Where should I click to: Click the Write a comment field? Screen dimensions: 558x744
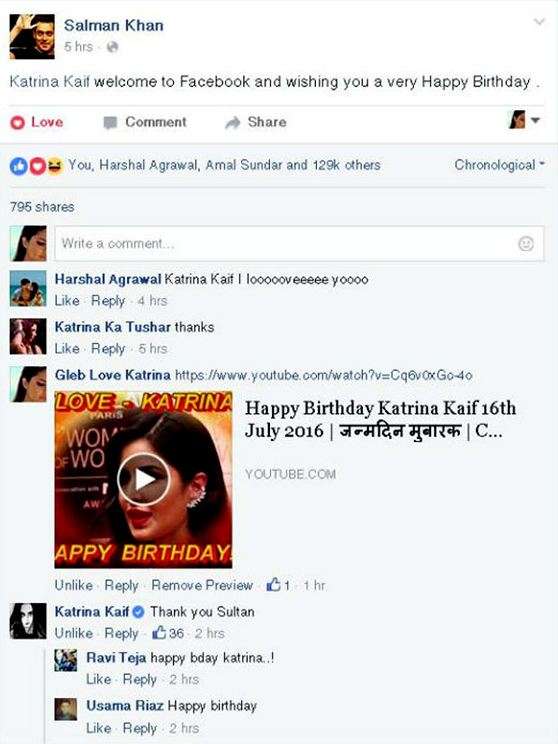[x=299, y=243]
